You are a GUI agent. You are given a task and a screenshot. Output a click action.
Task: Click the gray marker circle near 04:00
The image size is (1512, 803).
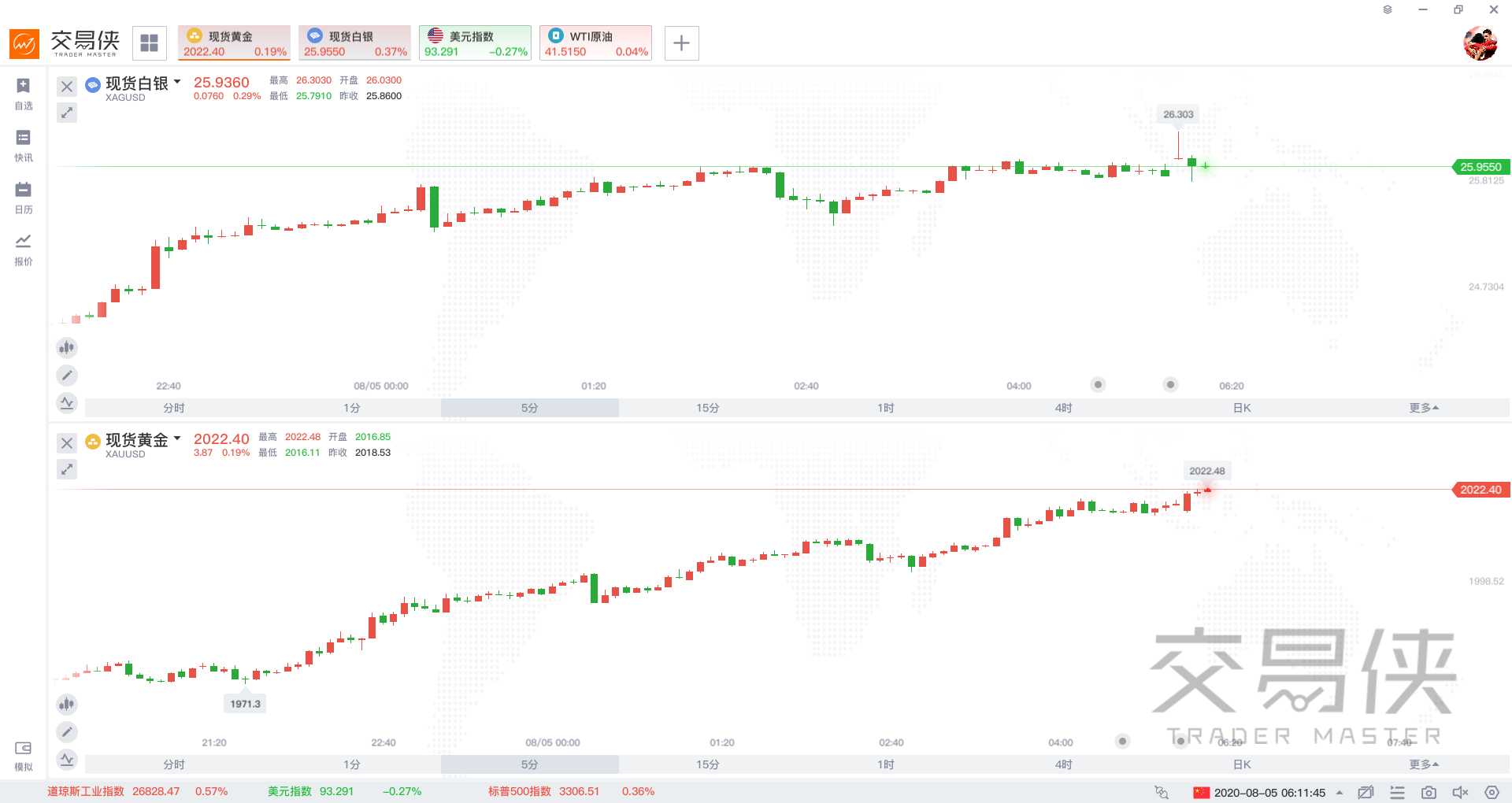point(1098,384)
